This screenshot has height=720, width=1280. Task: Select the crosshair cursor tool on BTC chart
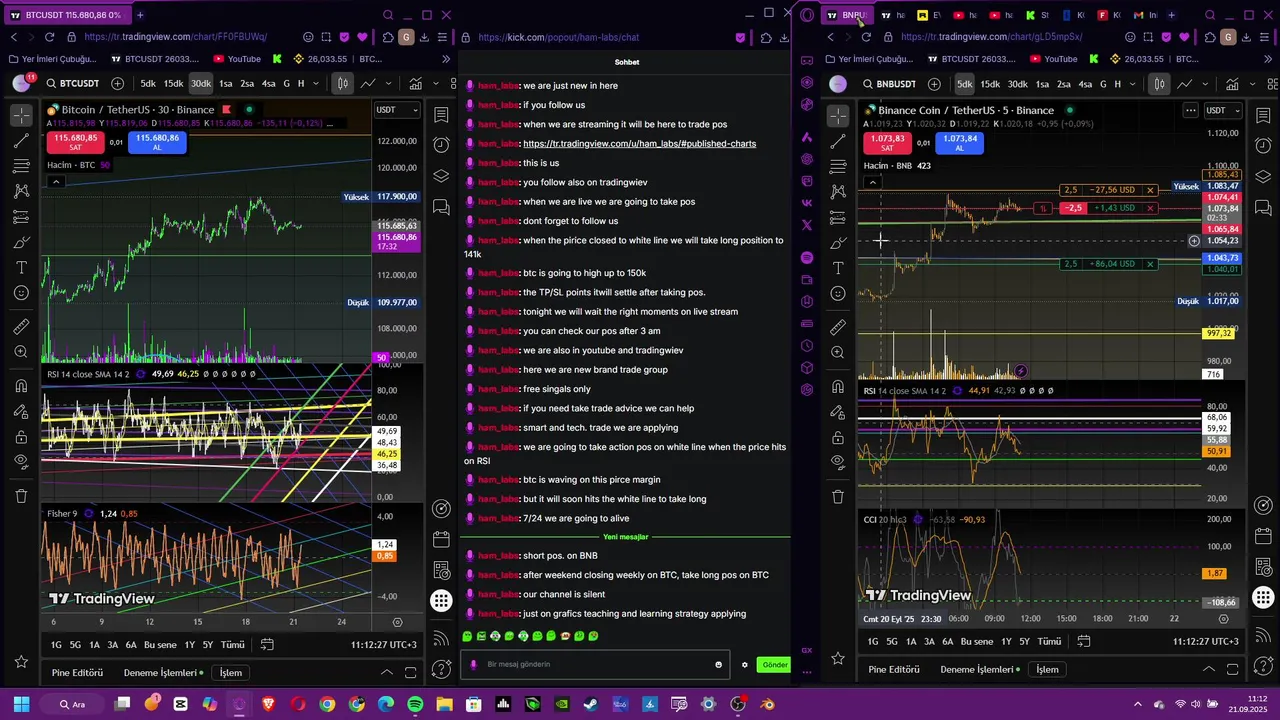(x=21, y=116)
